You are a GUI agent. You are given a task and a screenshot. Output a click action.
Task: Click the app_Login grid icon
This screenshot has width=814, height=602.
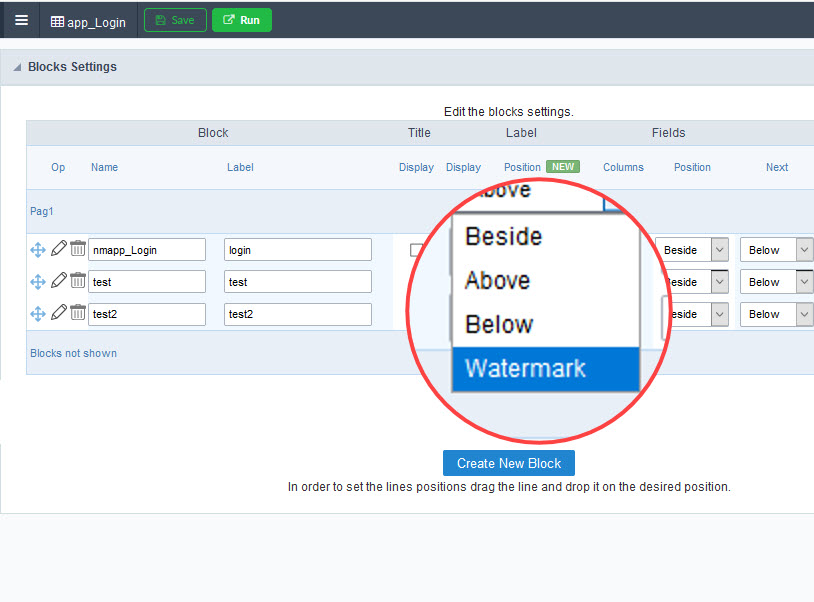click(x=57, y=22)
